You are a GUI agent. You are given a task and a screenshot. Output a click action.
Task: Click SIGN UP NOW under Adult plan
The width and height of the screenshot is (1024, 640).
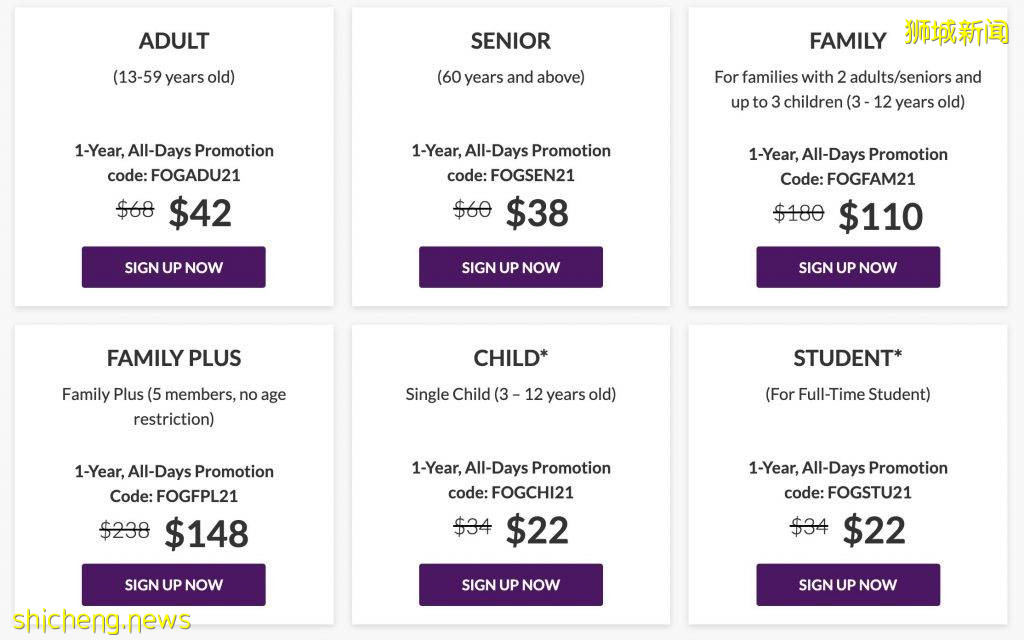[x=173, y=267]
